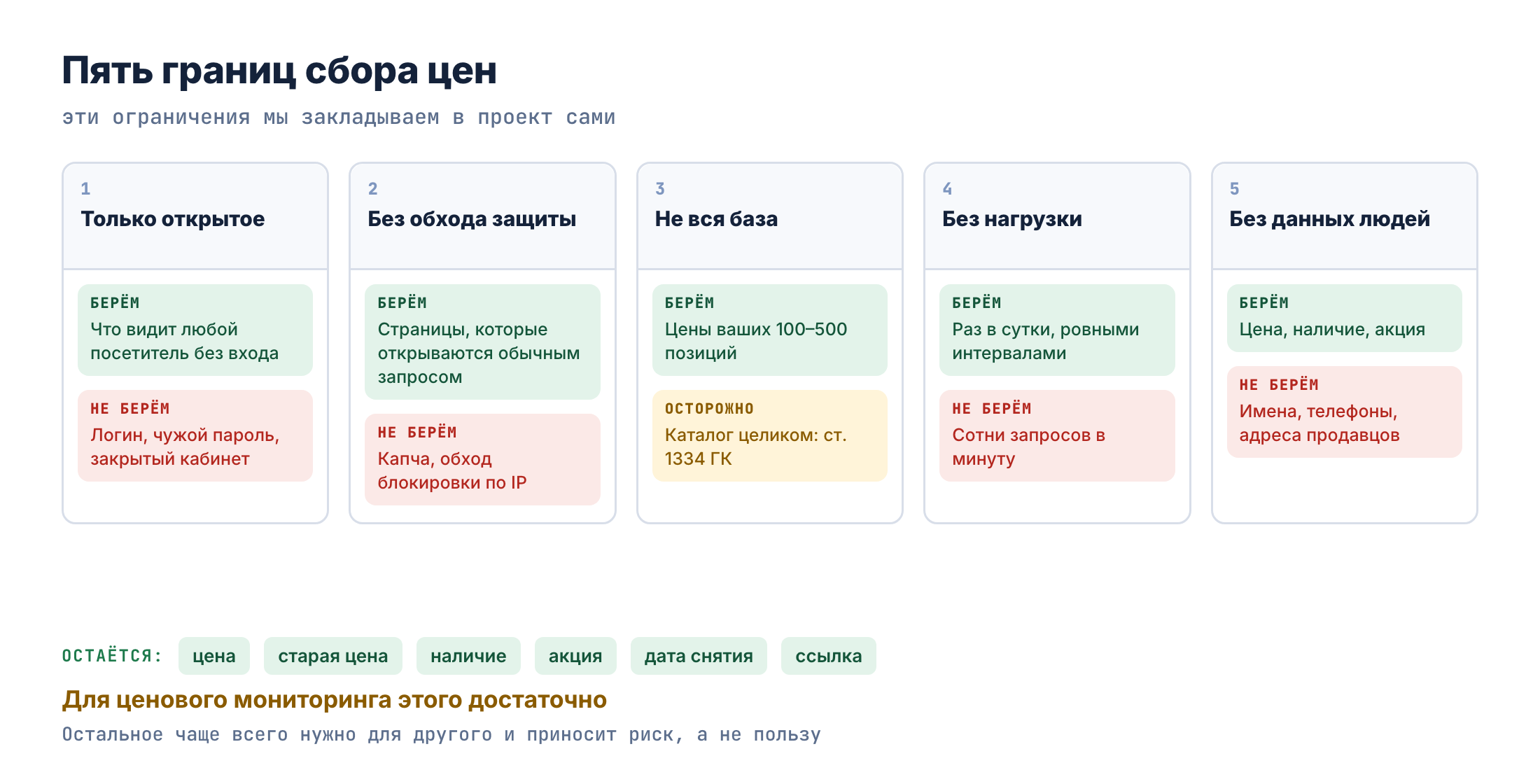Click the green box 'Что видит любой посетитель без входа'

coord(195,330)
